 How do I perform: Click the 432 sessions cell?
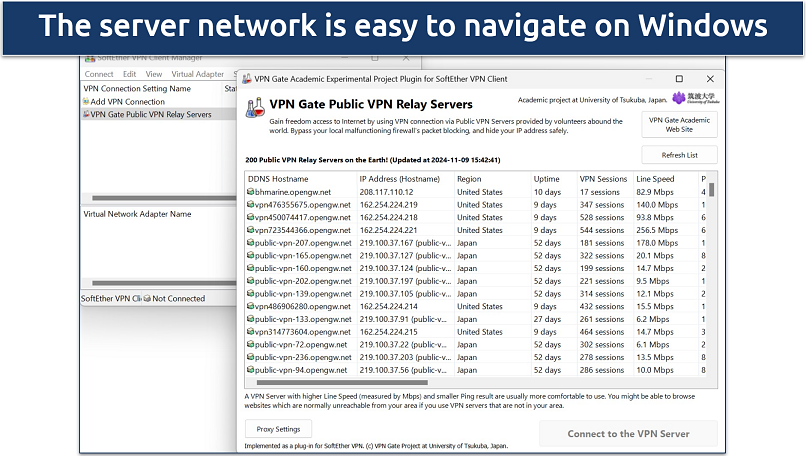[x=601, y=306]
